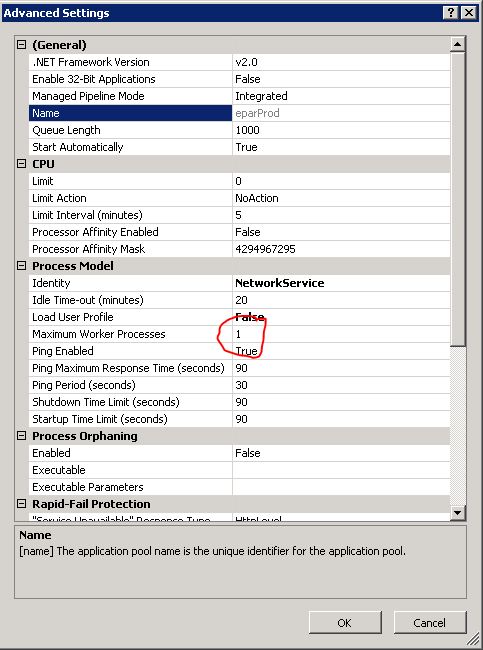This screenshot has width=483, height=650.
Task: Select the .NET Framework Version row
Action: coord(239,62)
